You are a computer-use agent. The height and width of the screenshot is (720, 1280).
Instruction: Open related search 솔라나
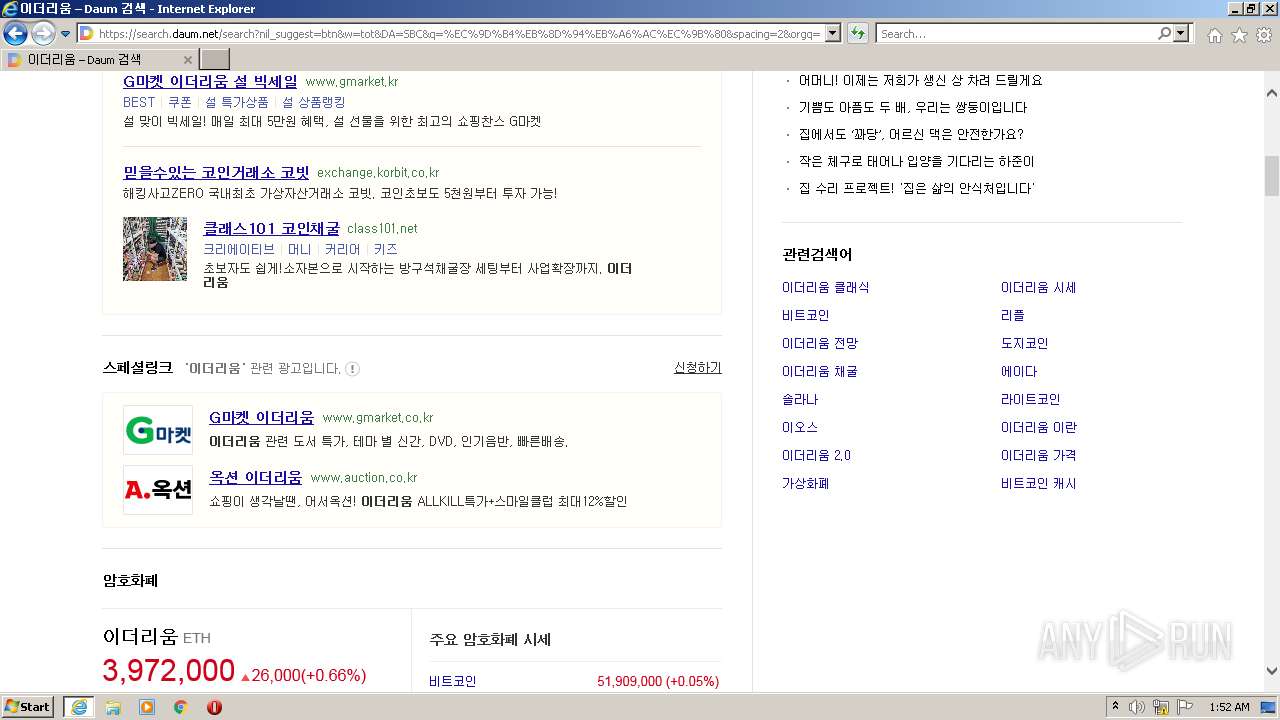tap(800, 399)
